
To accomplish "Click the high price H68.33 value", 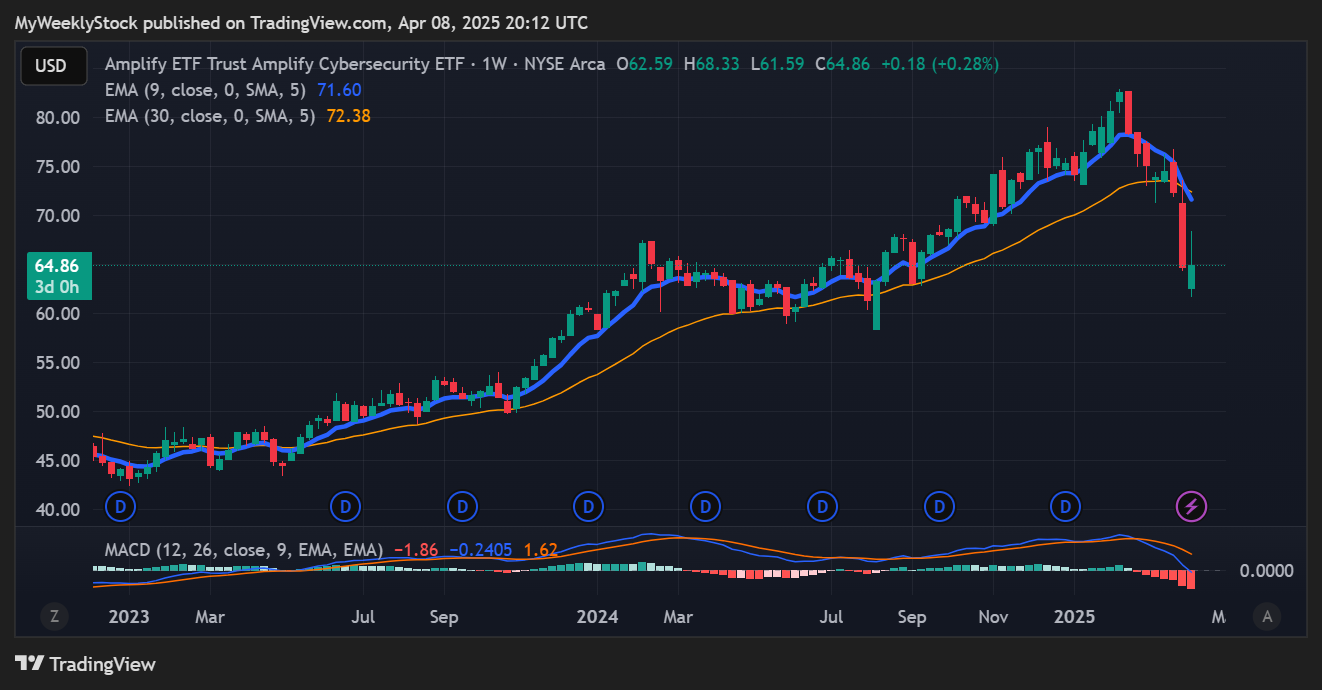I will (x=712, y=64).
